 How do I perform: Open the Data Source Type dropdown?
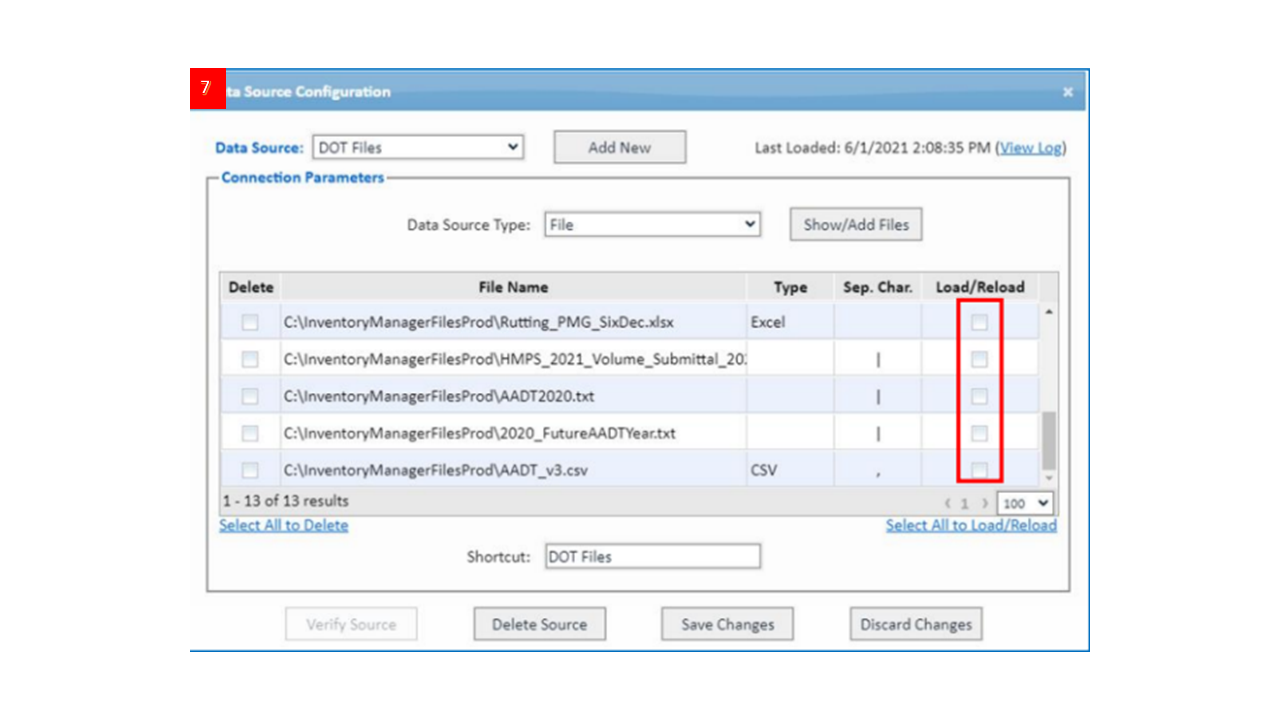click(x=652, y=225)
